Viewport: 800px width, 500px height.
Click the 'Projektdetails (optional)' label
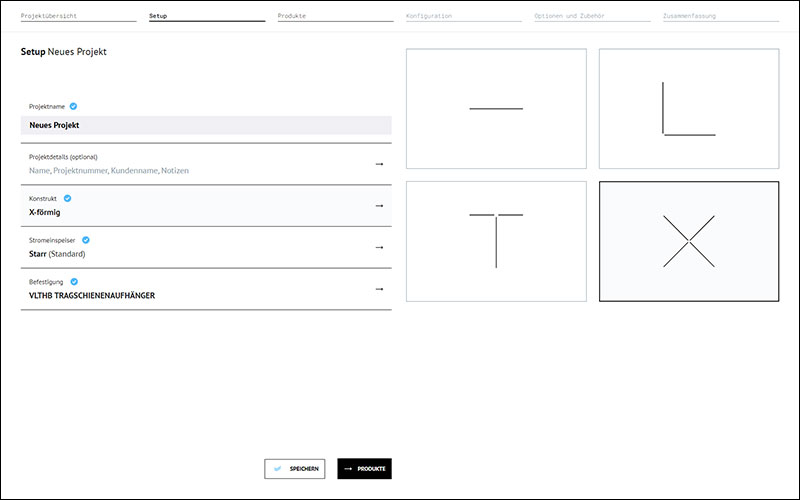63,157
